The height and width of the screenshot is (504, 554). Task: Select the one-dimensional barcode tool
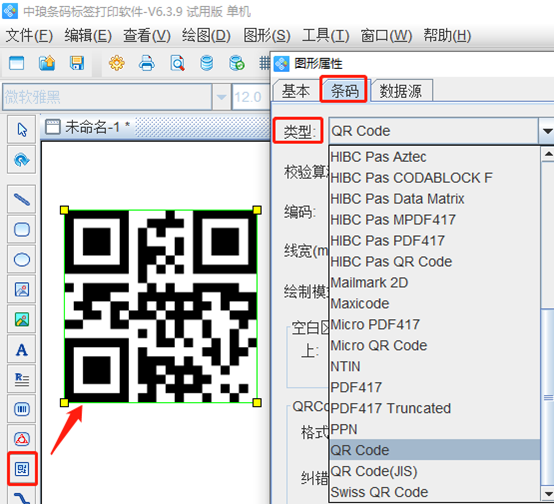click(x=22, y=409)
